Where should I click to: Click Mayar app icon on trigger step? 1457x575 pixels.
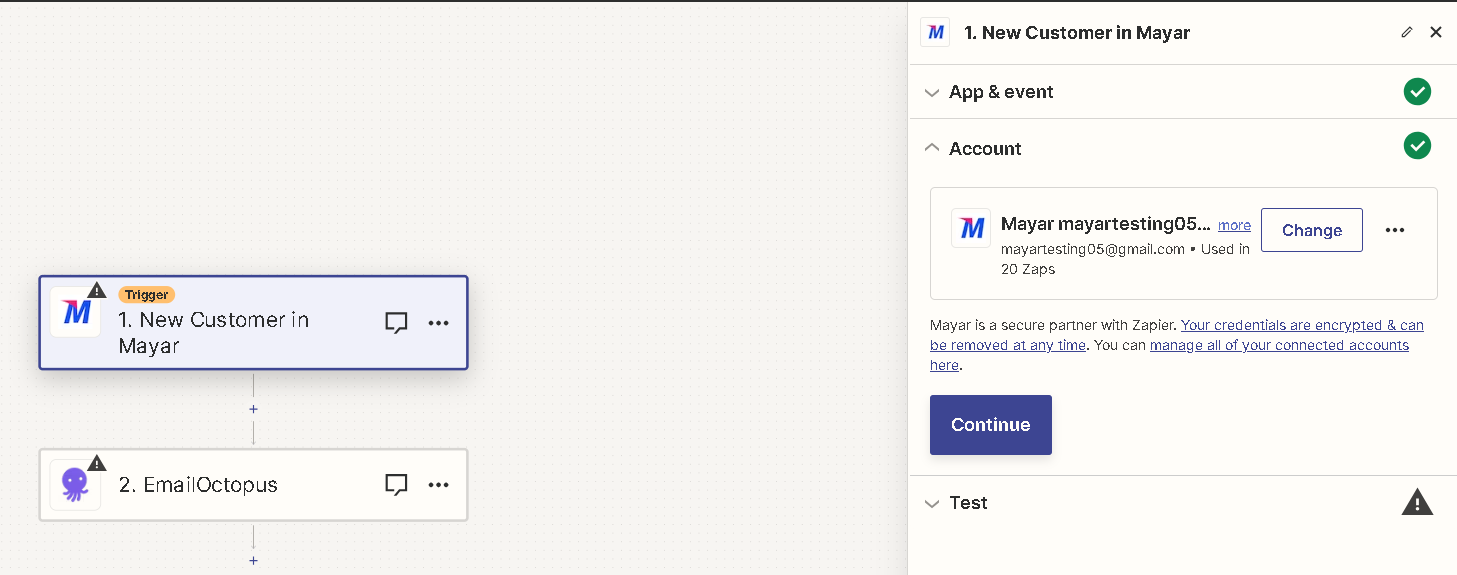coord(76,312)
